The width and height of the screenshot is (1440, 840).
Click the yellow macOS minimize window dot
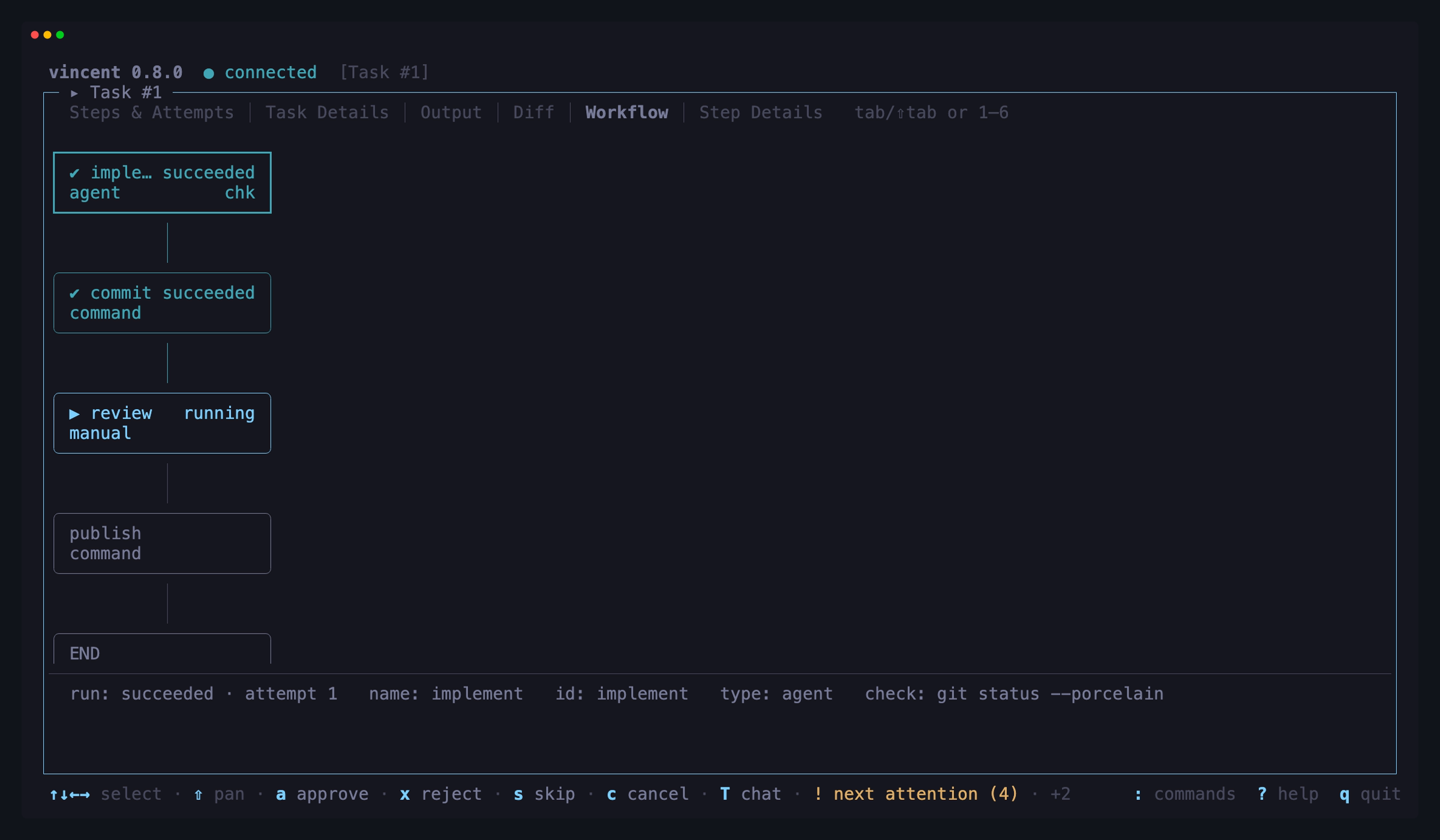(47, 35)
